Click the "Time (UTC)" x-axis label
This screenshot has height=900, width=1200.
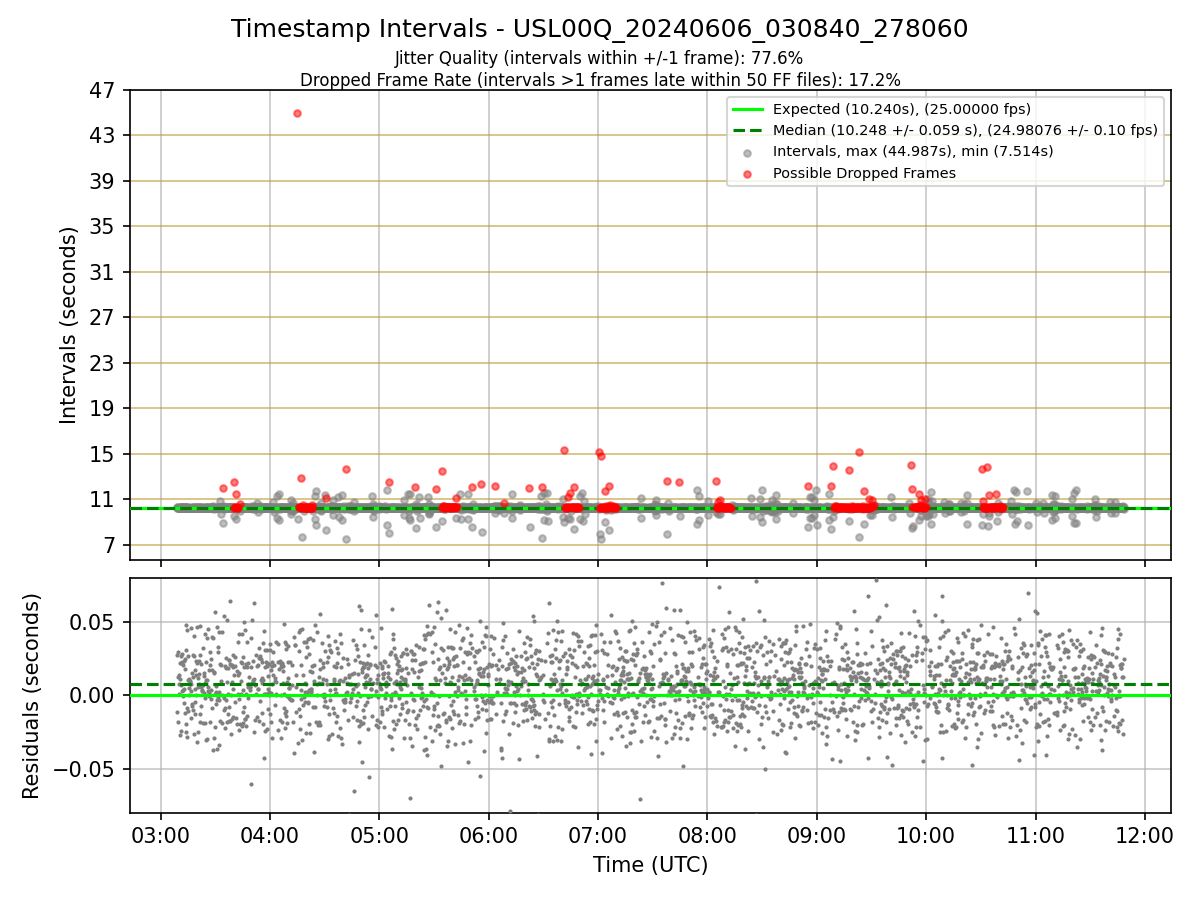pyautogui.click(x=650, y=865)
